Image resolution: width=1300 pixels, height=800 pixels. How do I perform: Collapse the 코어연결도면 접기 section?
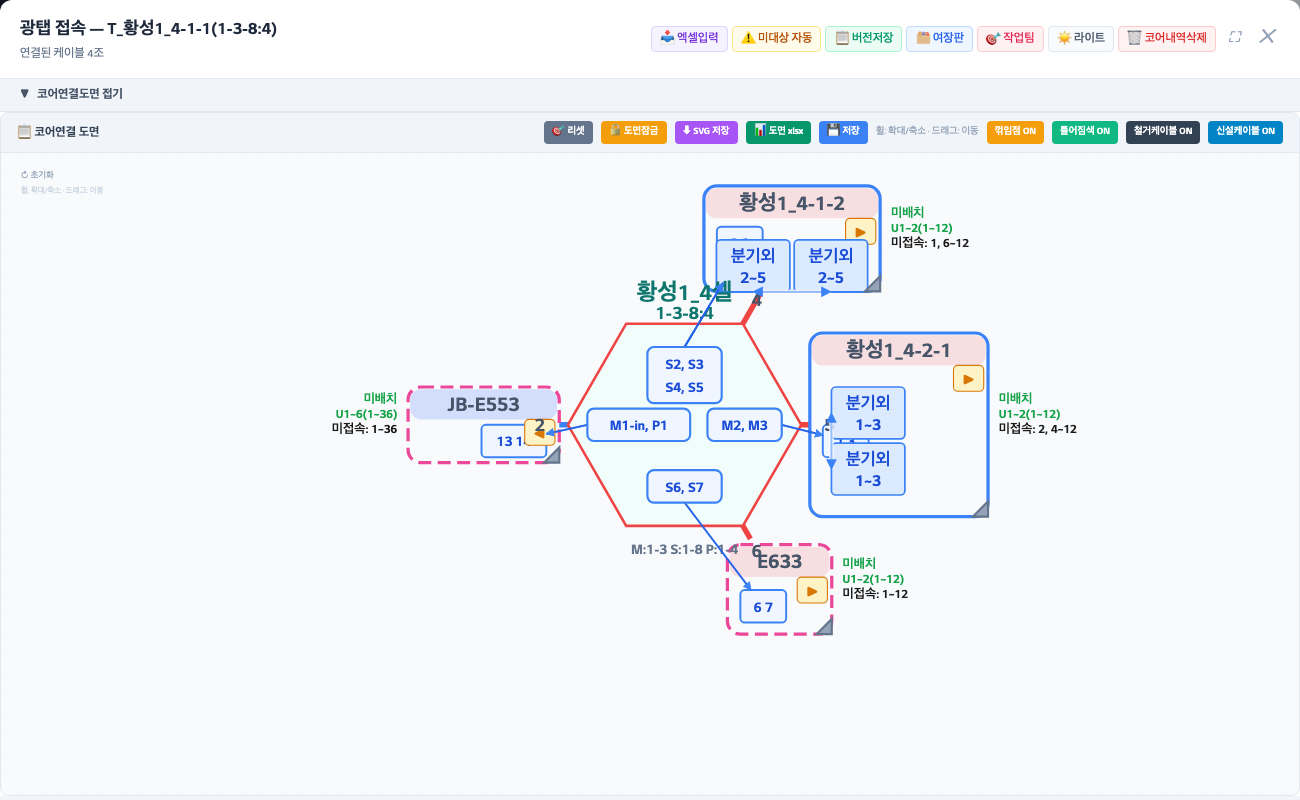click(x=71, y=94)
